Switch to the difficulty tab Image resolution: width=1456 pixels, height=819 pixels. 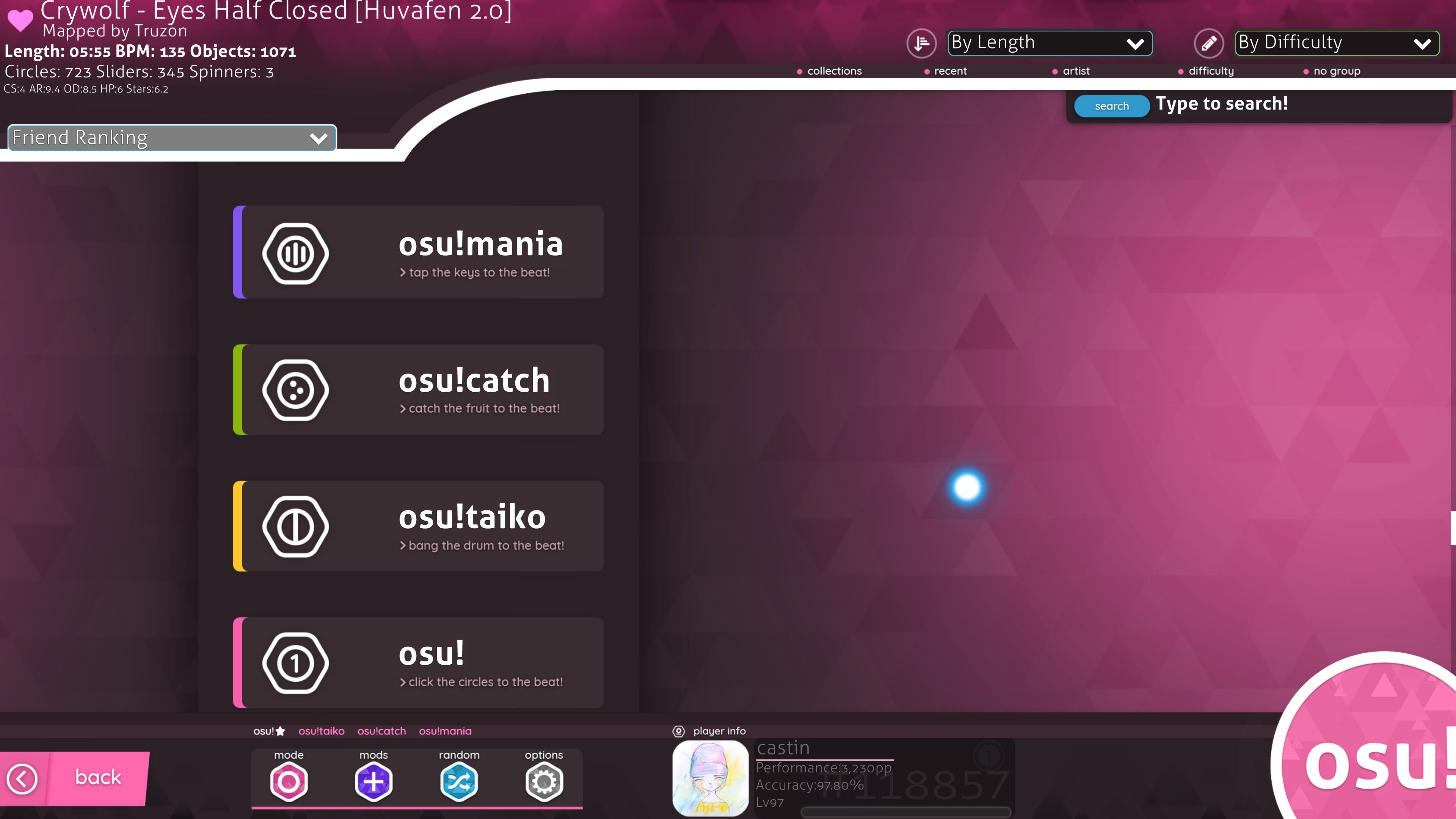[x=1206, y=71]
